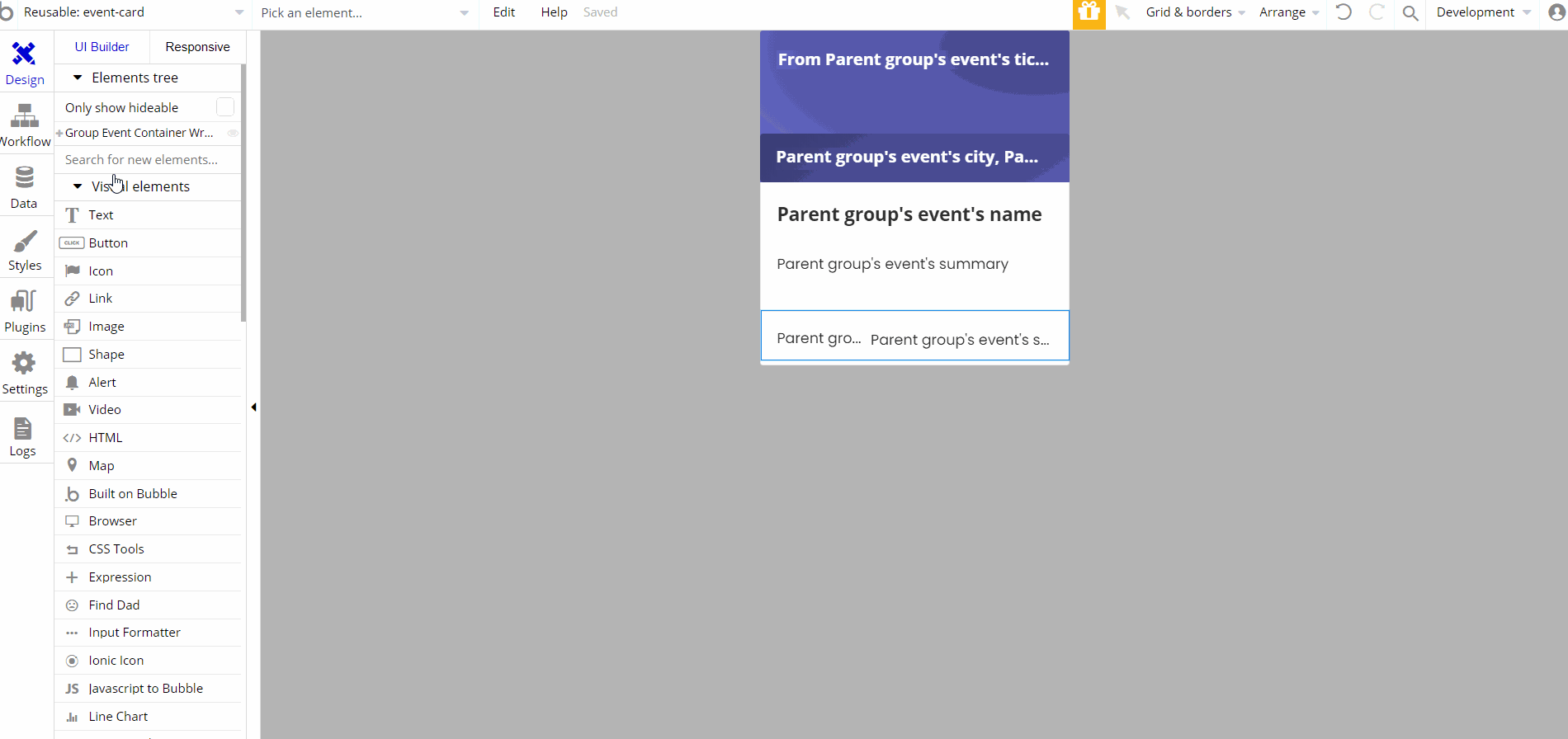Select the Text element icon
Viewport: 1568px width, 739px height.
point(73,215)
